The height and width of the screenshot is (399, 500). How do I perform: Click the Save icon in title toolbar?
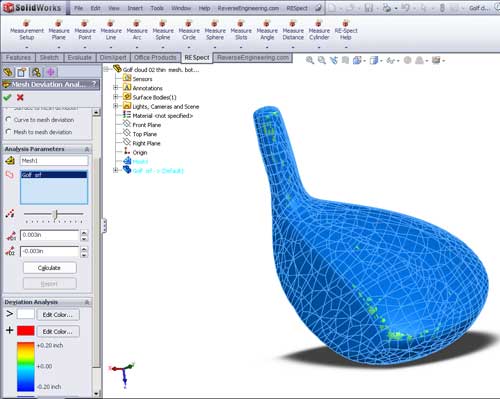(x=369, y=8)
